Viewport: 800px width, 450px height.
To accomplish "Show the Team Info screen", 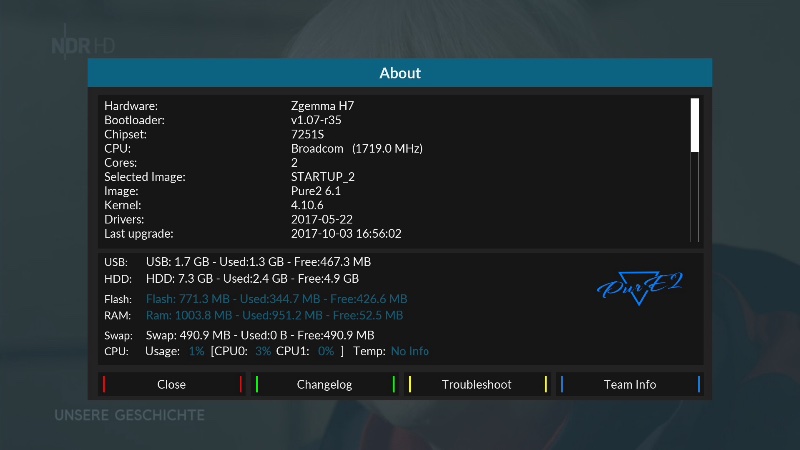I will (x=630, y=384).
